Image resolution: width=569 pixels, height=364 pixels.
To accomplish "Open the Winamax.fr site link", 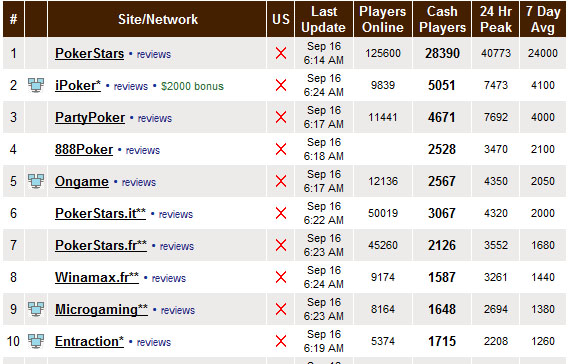I will click(97, 278).
